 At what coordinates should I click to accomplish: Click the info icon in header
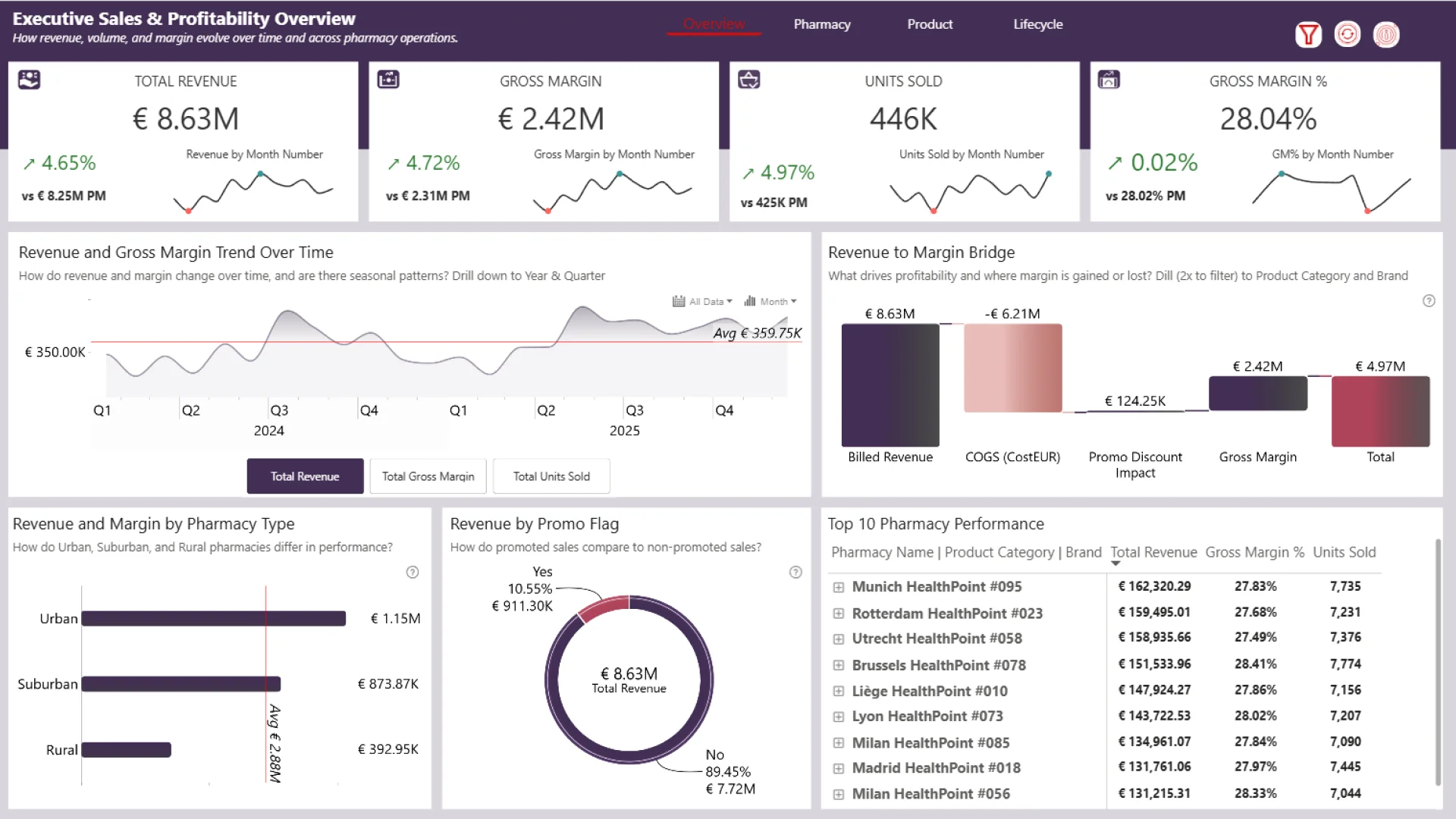pyautogui.click(x=1385, y=34)
